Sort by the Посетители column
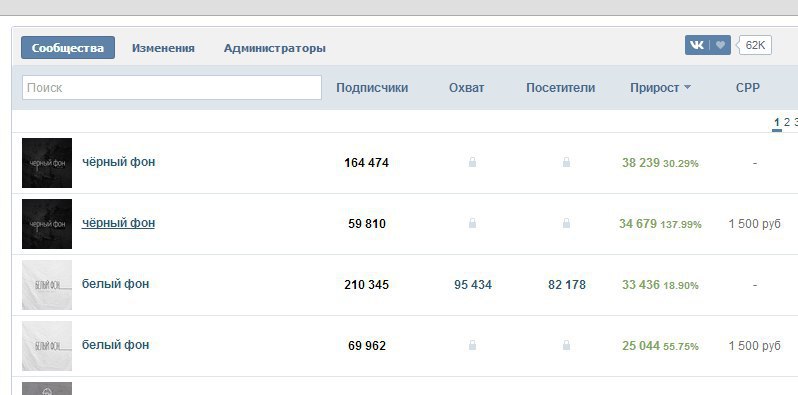The width and height of the screenshot is (798, 395). [560, 88]
